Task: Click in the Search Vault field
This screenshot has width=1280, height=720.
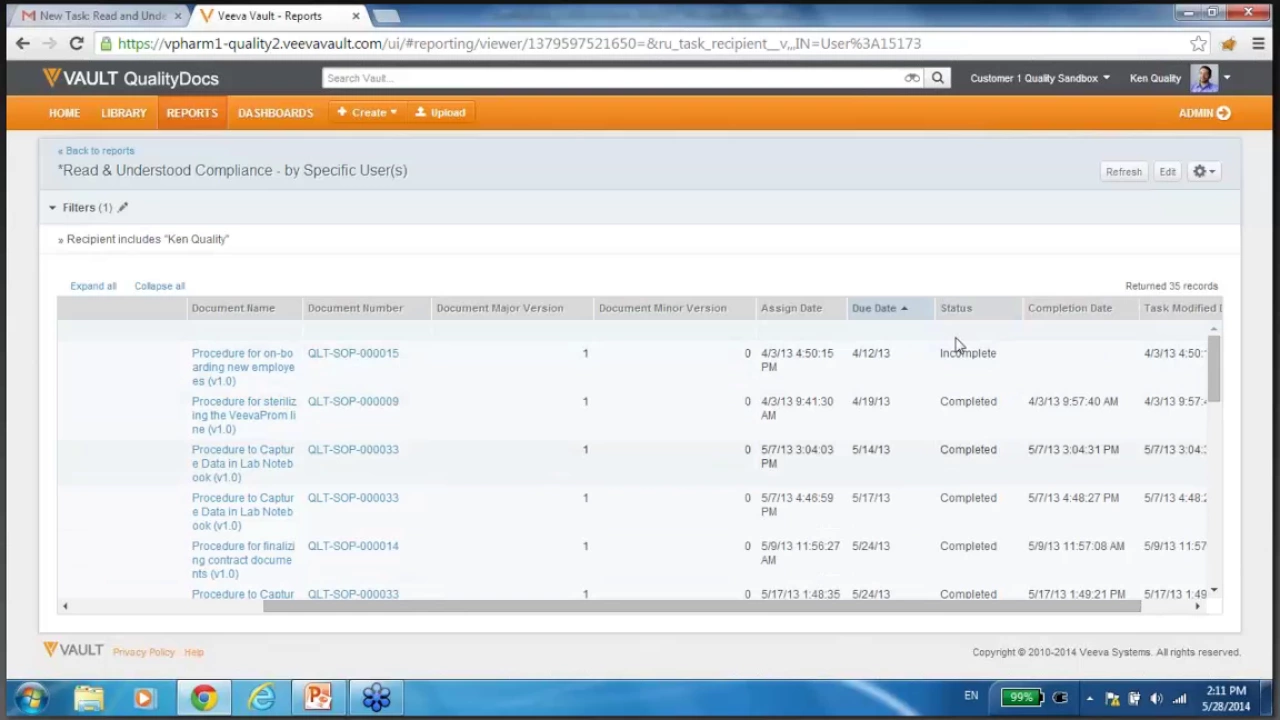Action: pos(612,78)
